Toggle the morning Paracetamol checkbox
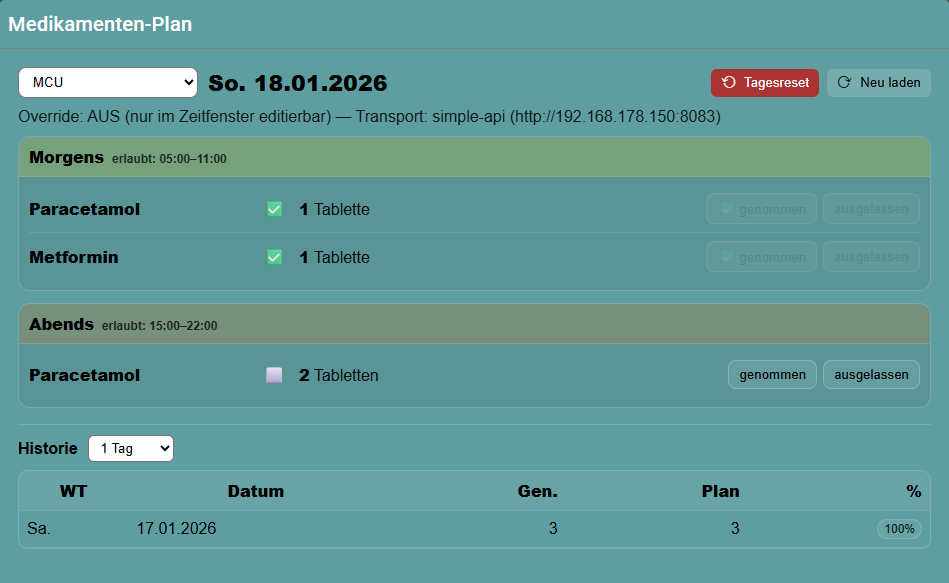949x583 pixels. (x=274, y=209)
